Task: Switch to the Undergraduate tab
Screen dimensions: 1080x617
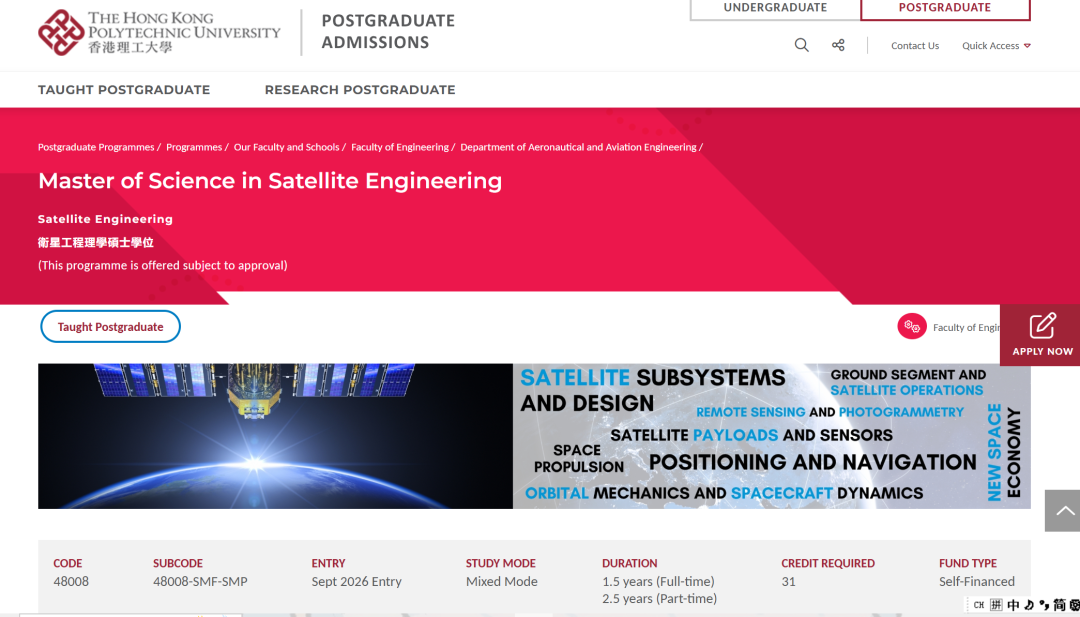Action: [x=775, y=8]
